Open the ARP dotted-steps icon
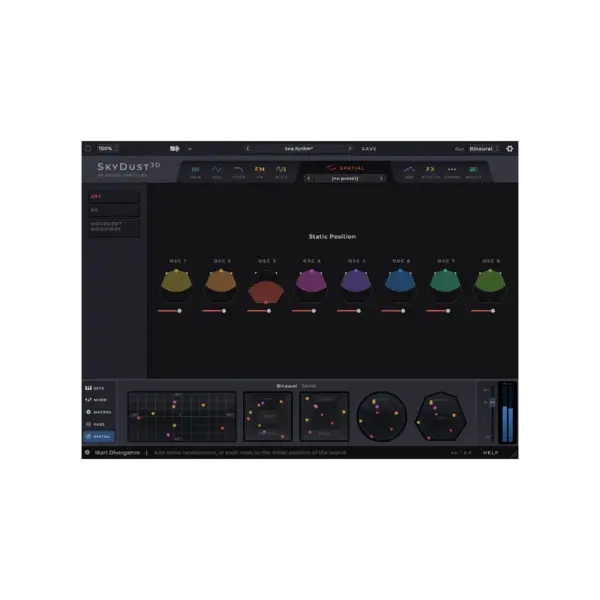 pyautogui.click(x=409, y=172)
